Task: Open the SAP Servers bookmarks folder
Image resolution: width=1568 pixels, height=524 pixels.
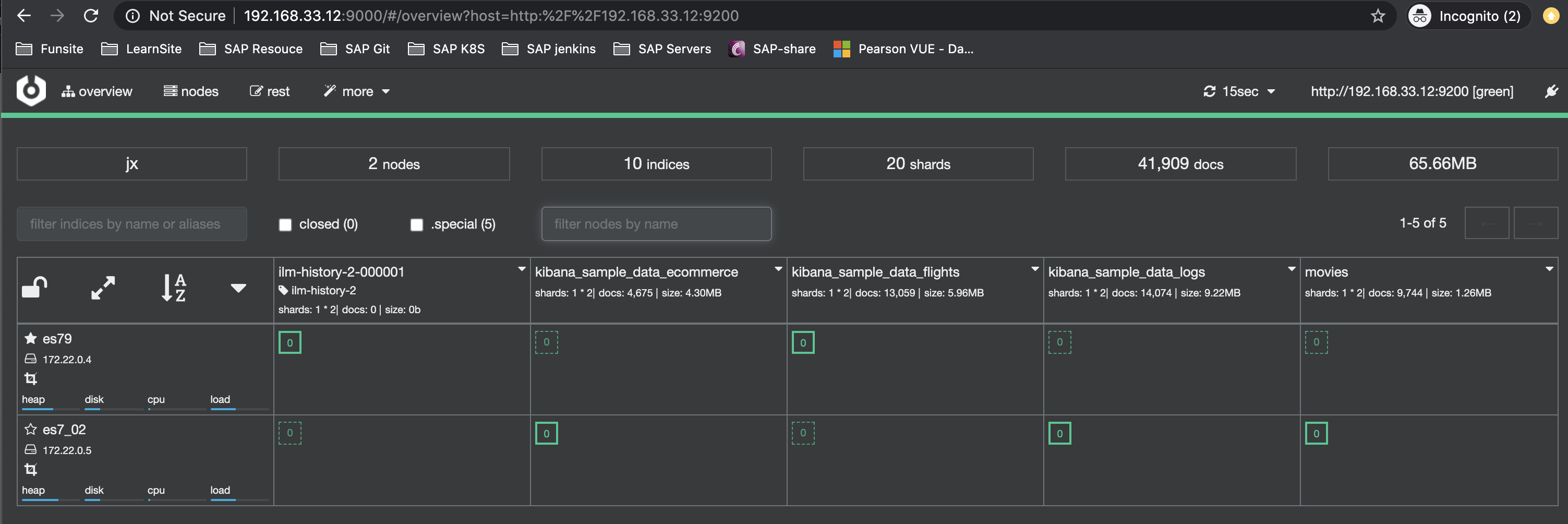Action: [662, 49]
